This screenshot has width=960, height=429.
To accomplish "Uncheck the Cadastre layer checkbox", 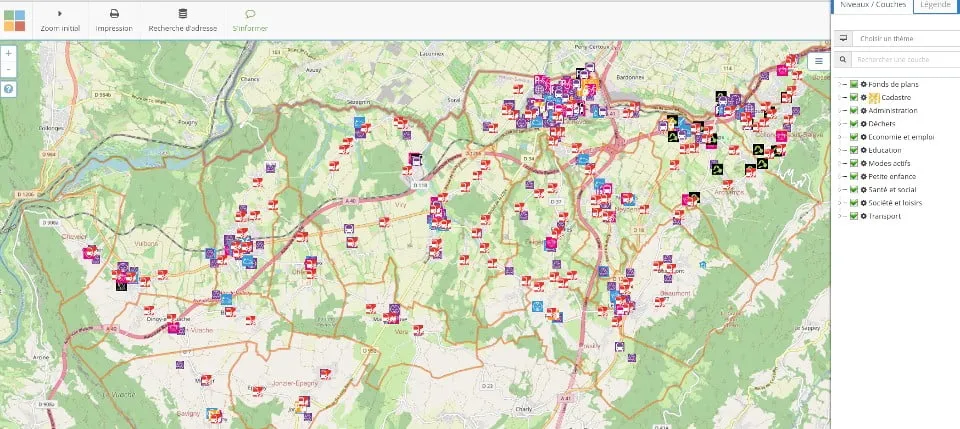I will tap(853, 97).
